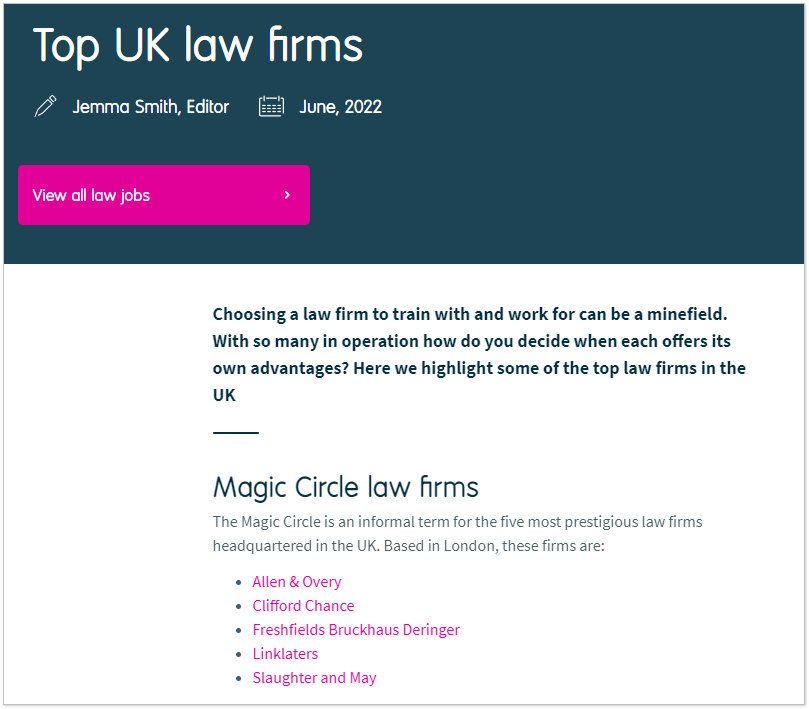Visit the Slaughter and May link
The image size is (809, 709).
point(314,678)
